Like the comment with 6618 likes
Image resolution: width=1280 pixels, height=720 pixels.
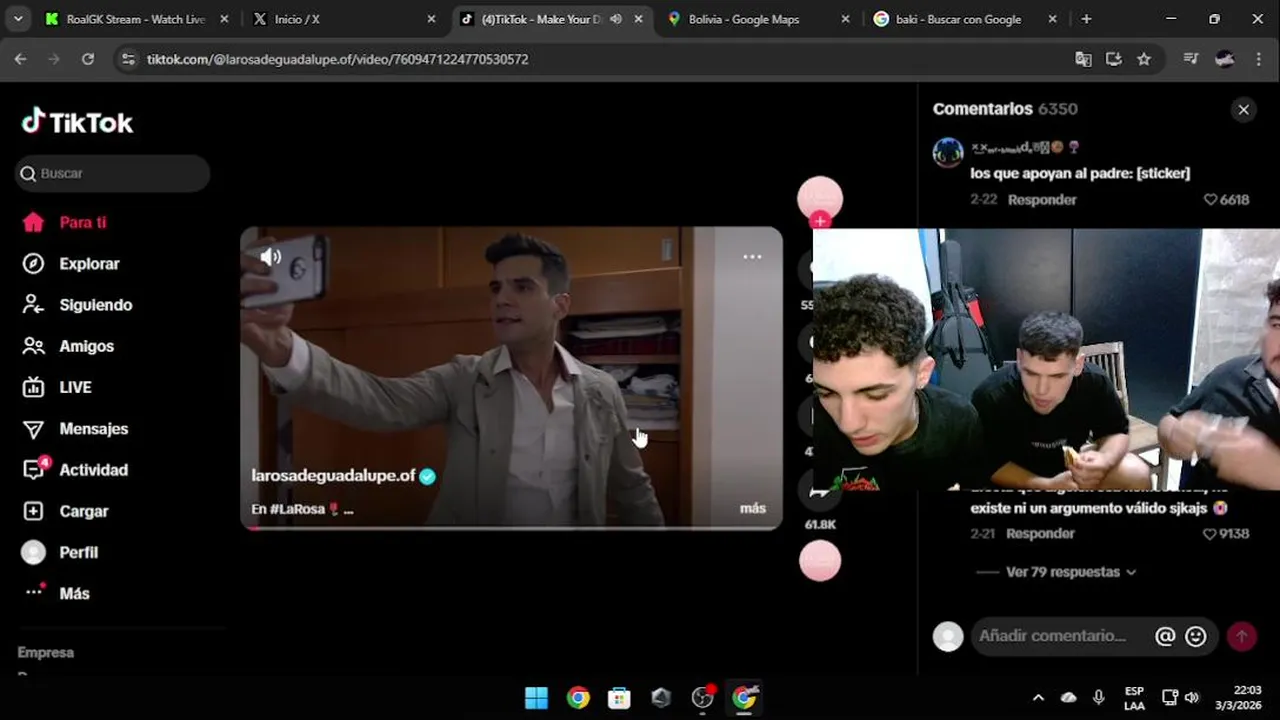click(1210, 199)
